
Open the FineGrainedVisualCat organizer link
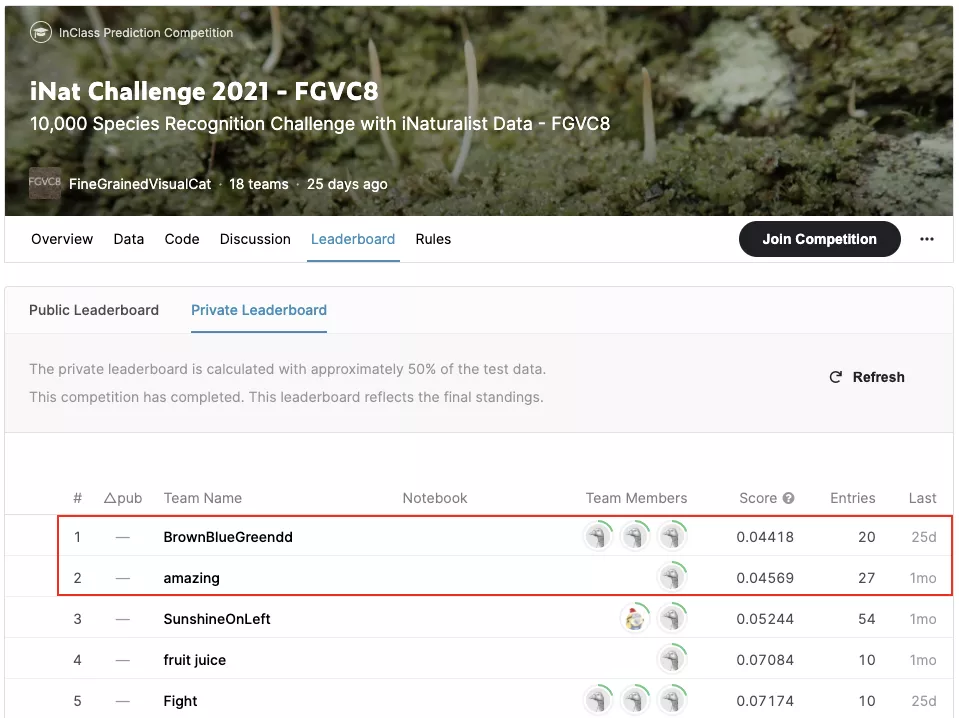(x=140, y=184)
